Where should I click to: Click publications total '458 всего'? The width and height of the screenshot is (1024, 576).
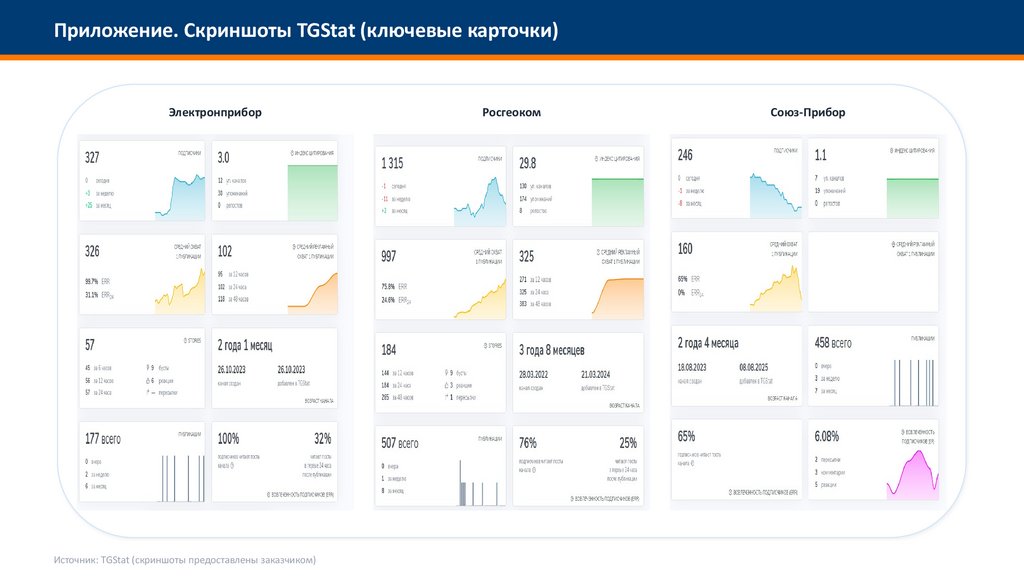point(833,343)
